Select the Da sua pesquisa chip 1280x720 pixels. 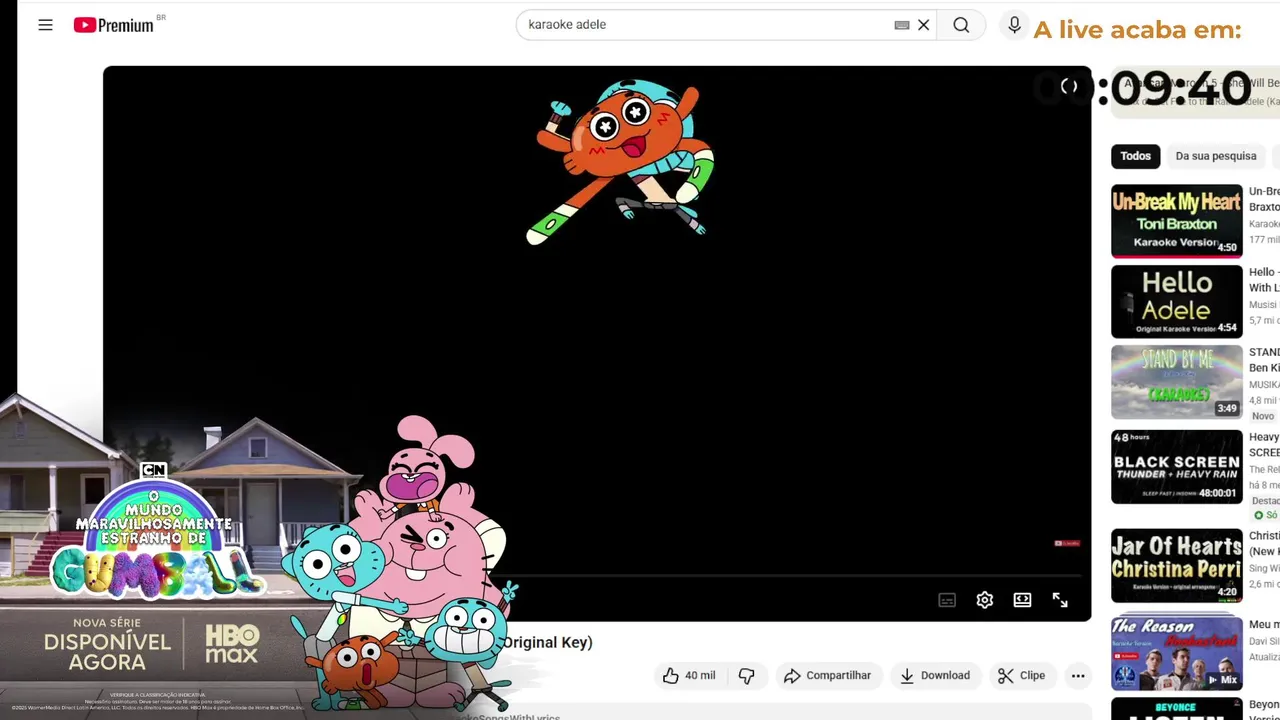[1216, 156]
